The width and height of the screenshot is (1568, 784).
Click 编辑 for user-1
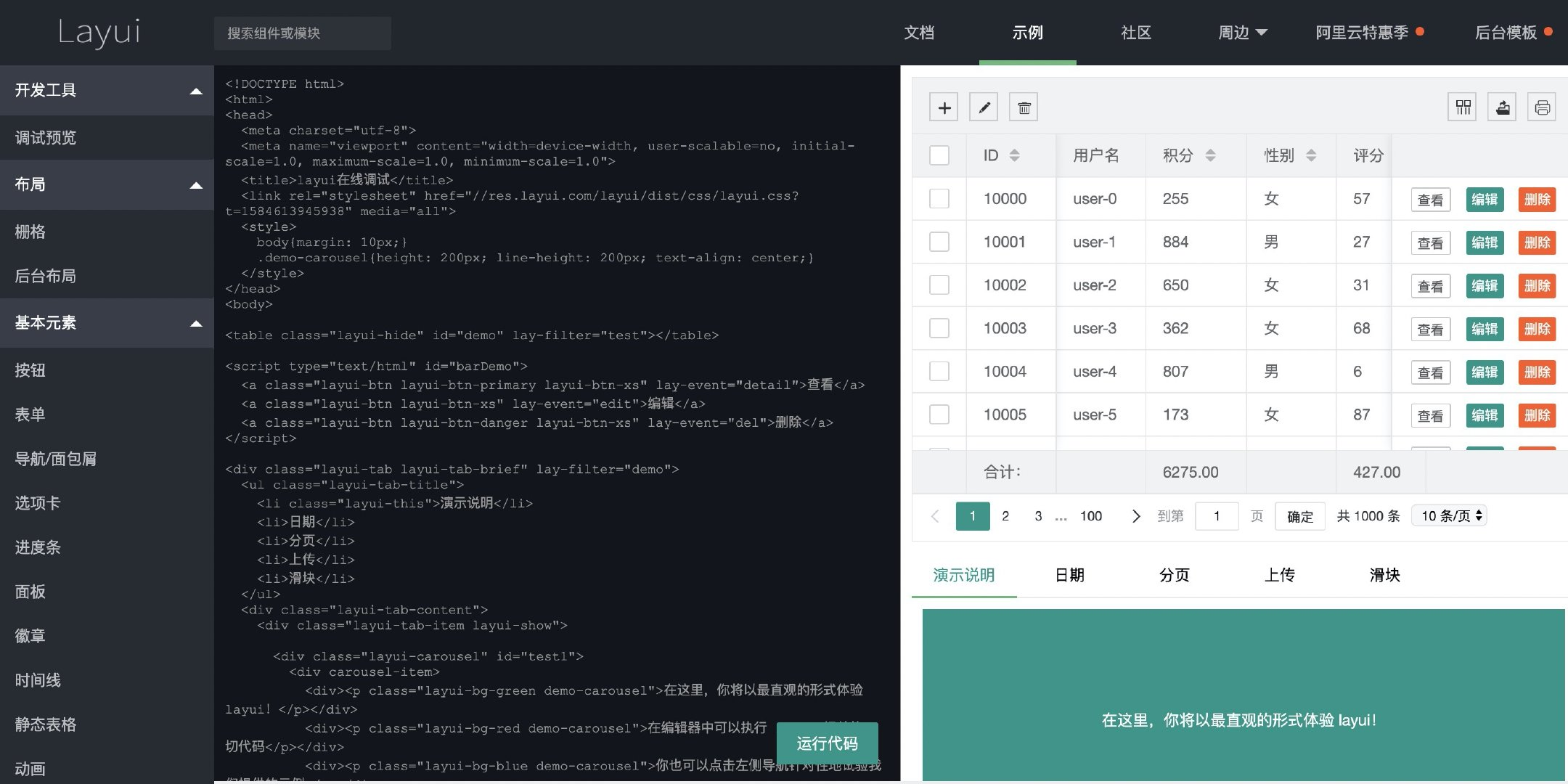point(1485,242)
